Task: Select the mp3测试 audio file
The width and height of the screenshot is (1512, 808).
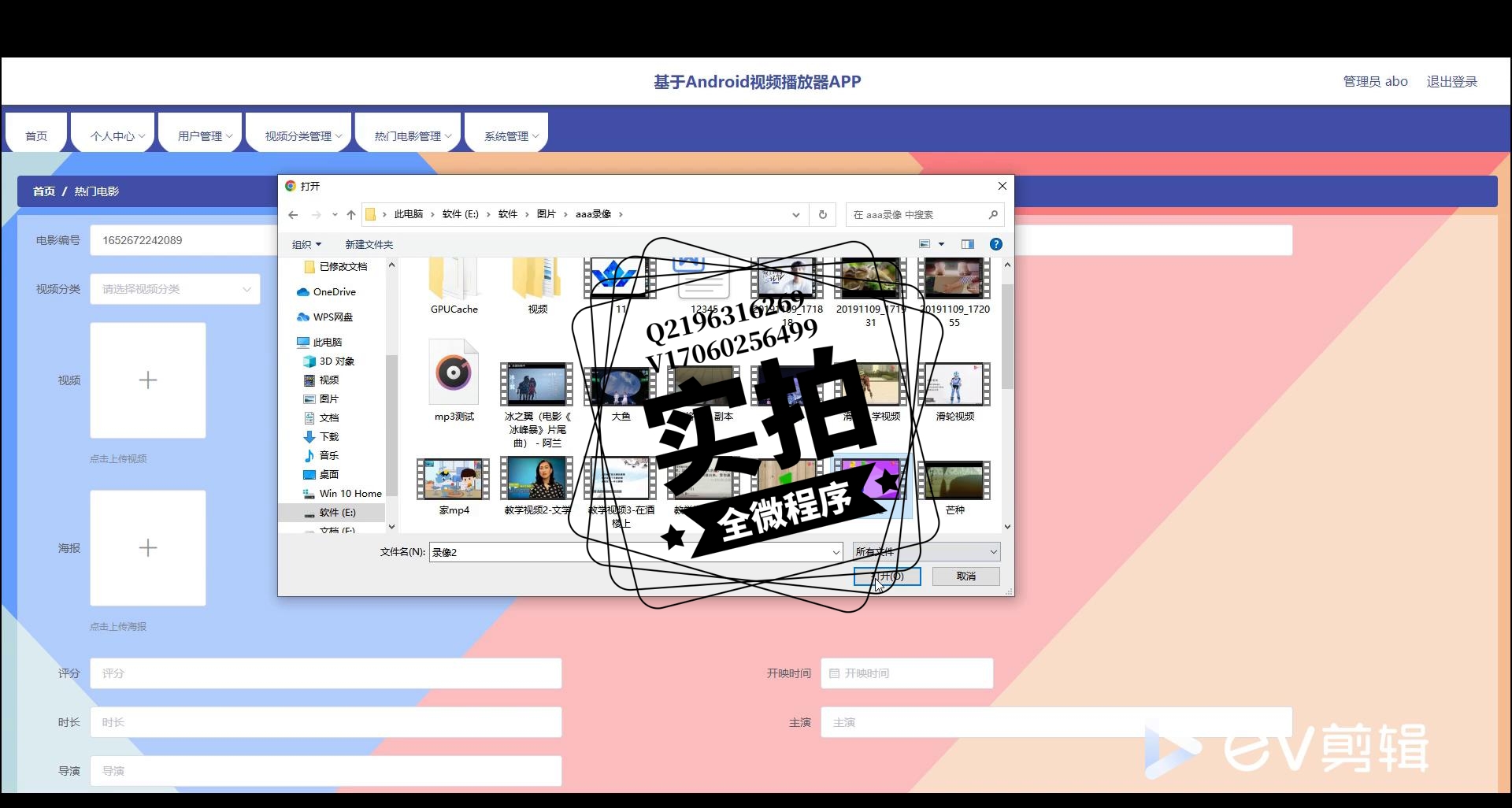Action: pos(454,381)
